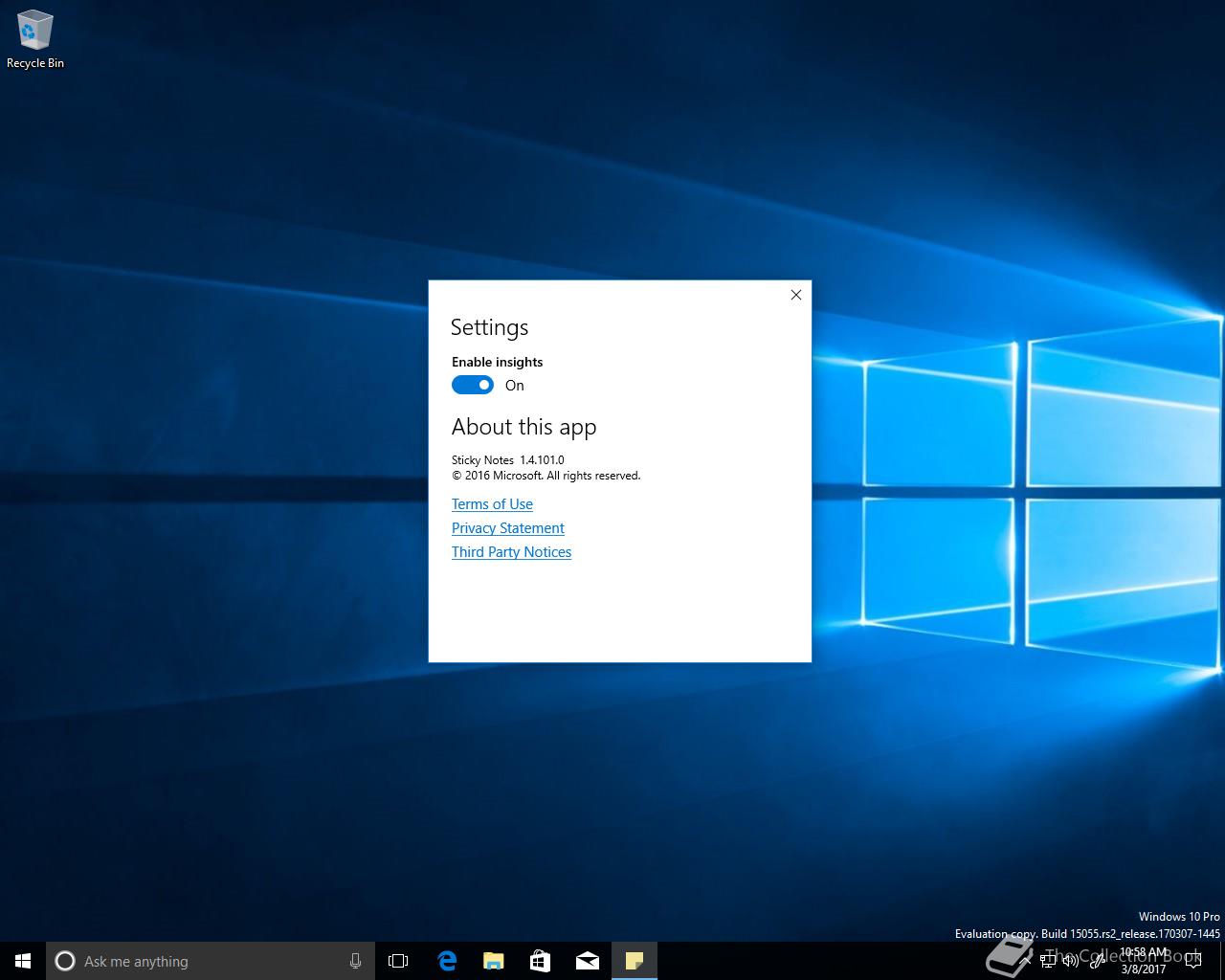The height and width of the screenshot is (980, 1225).
Task: Open the Terms of Use link
Action: [492, 504]
